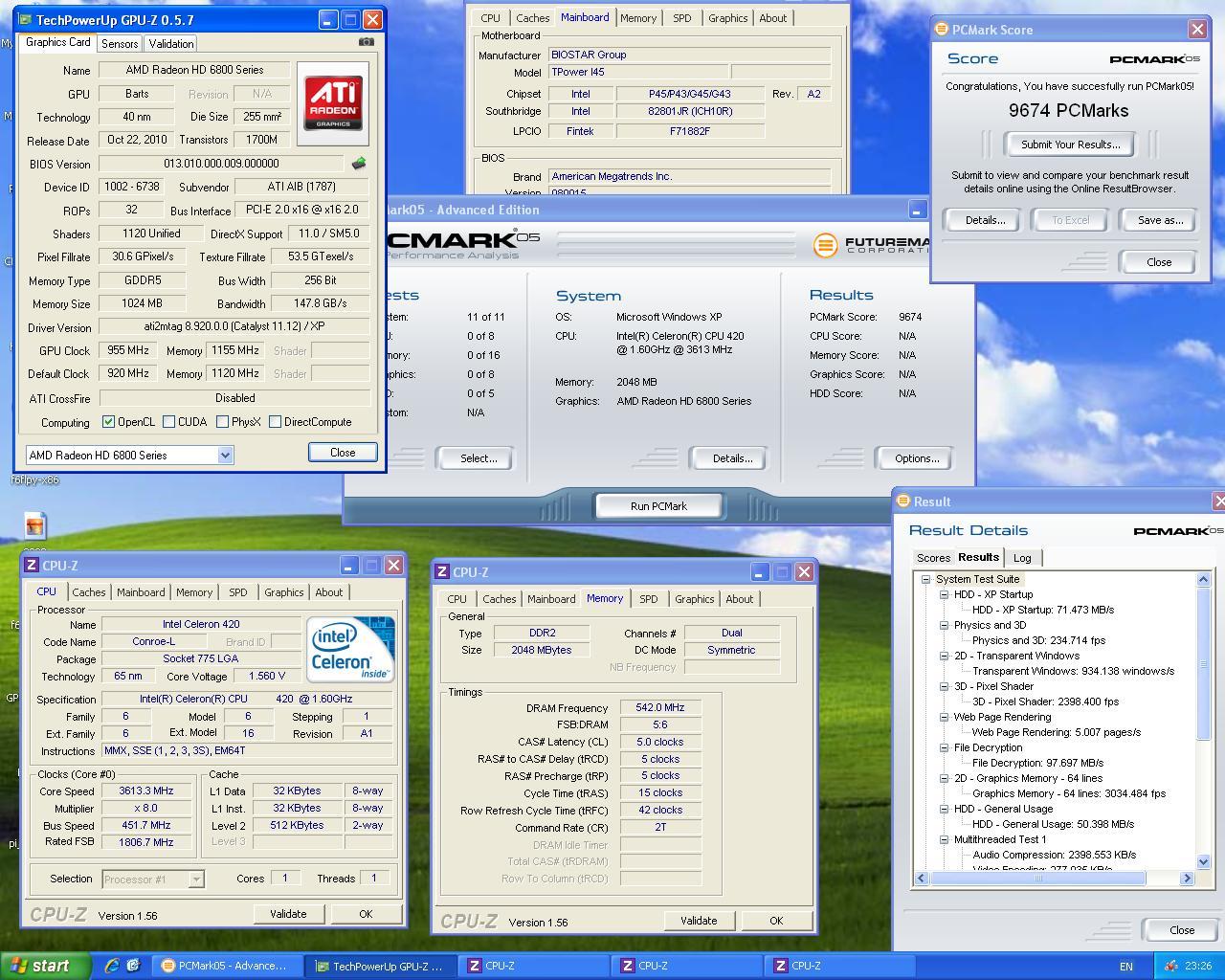Collapse the Multithreaded Test 1 node
This screenshot has height=980, width=1225.
tap(944, 839)
